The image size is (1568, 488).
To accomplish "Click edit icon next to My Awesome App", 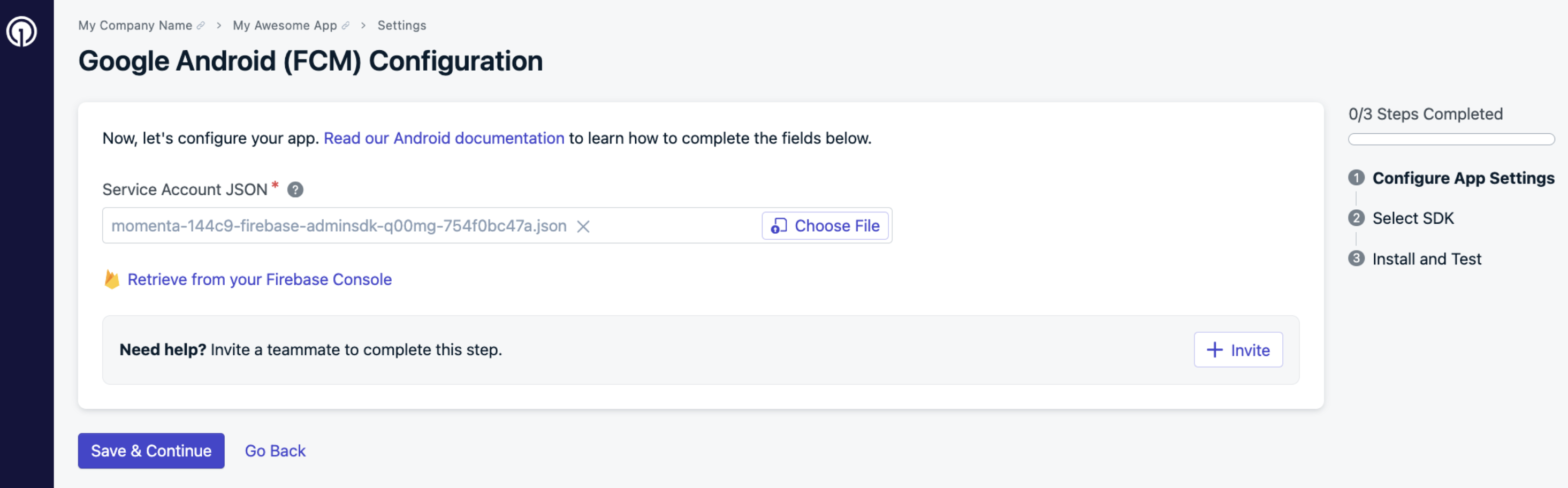I will point(346,26).
